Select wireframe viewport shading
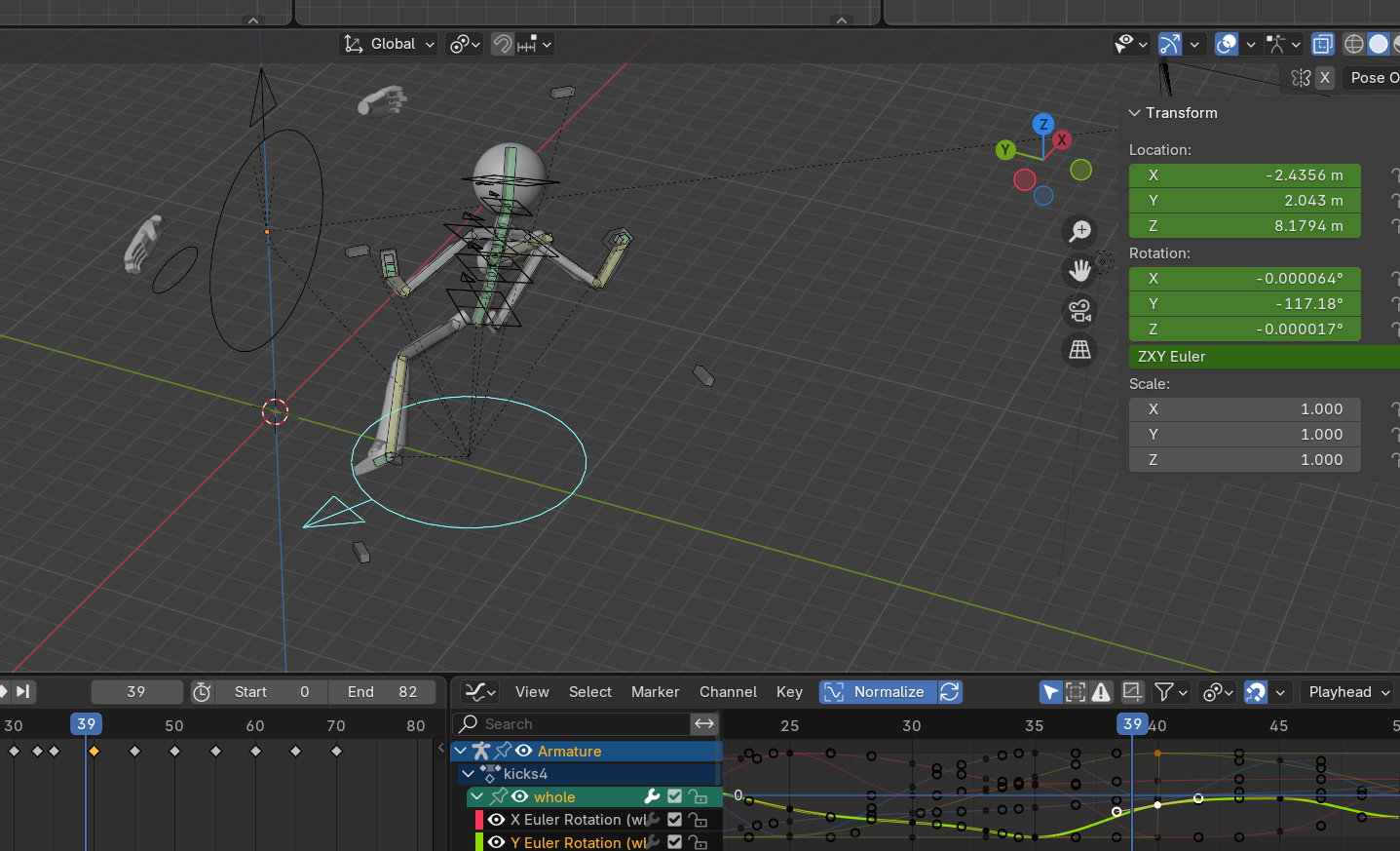 click(x=1353, y=44)
